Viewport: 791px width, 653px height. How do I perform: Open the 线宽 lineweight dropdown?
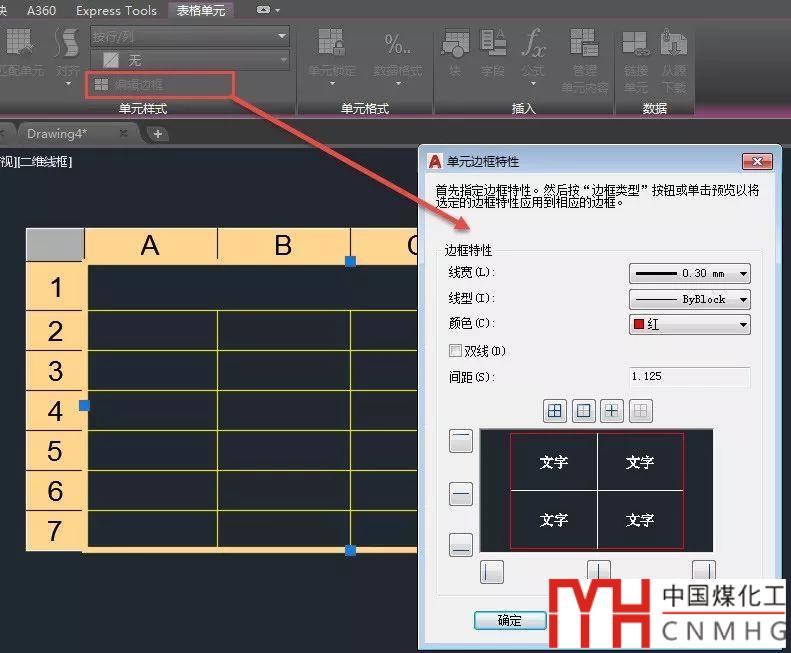click(x=689, y=273)
